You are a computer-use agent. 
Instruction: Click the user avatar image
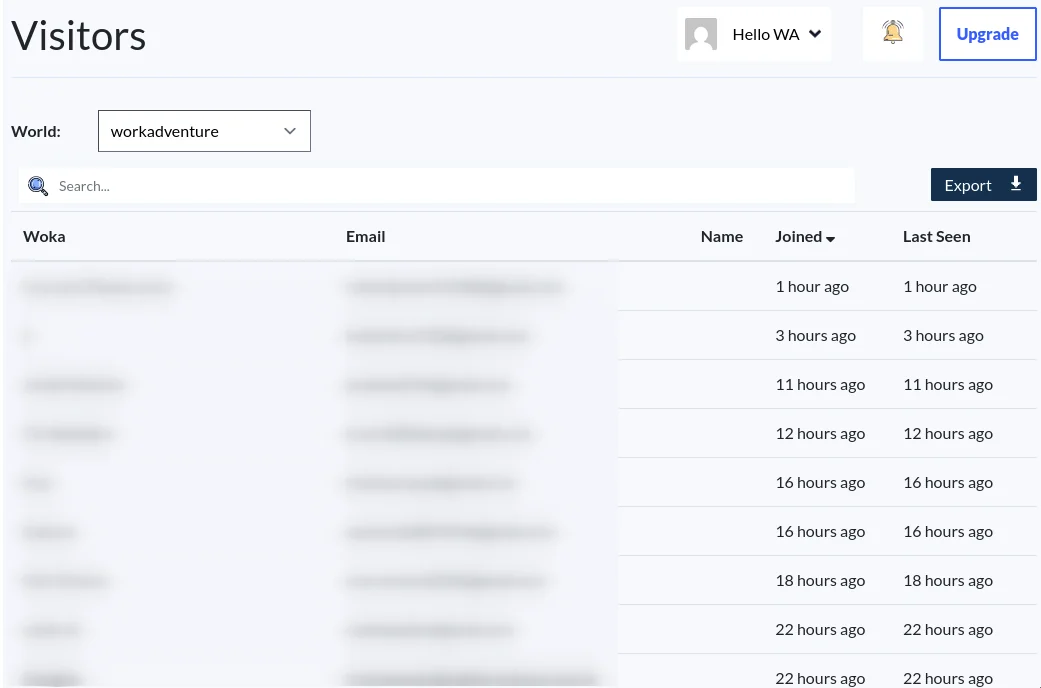pos(700,34)
